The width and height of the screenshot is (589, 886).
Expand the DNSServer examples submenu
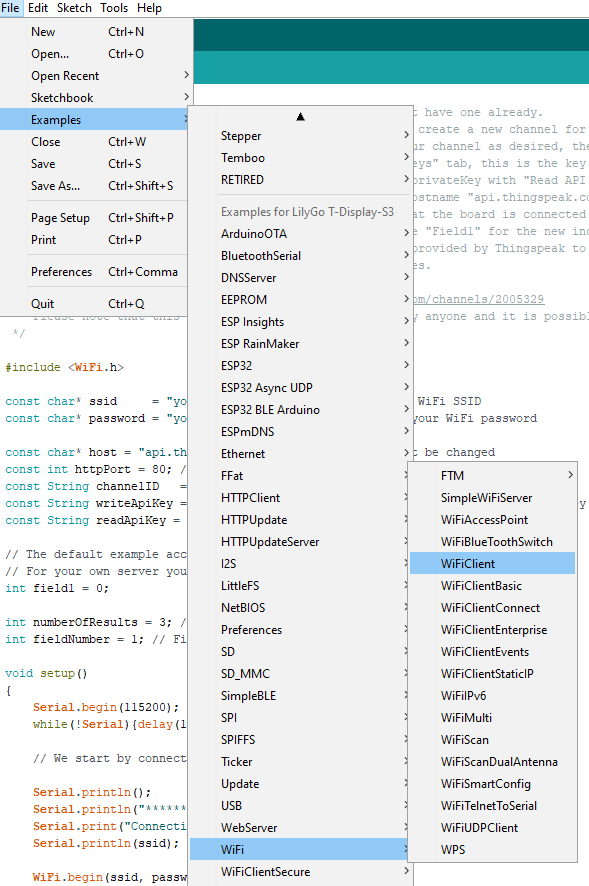(300, 277)
